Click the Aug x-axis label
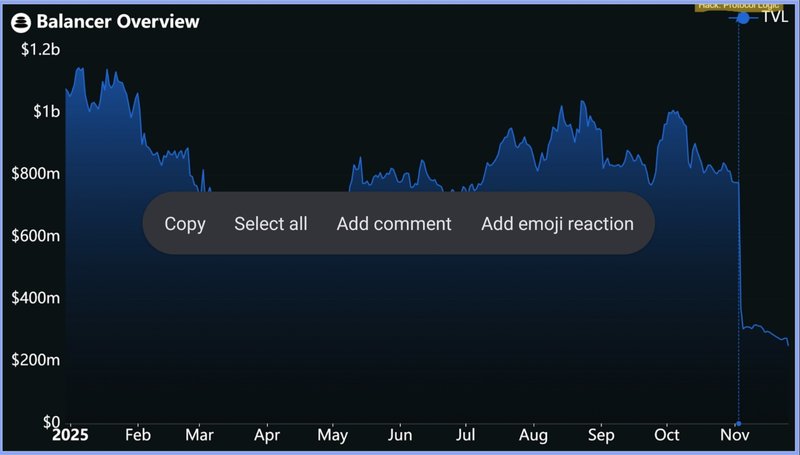800x455 pixels. tap(533, 436)
